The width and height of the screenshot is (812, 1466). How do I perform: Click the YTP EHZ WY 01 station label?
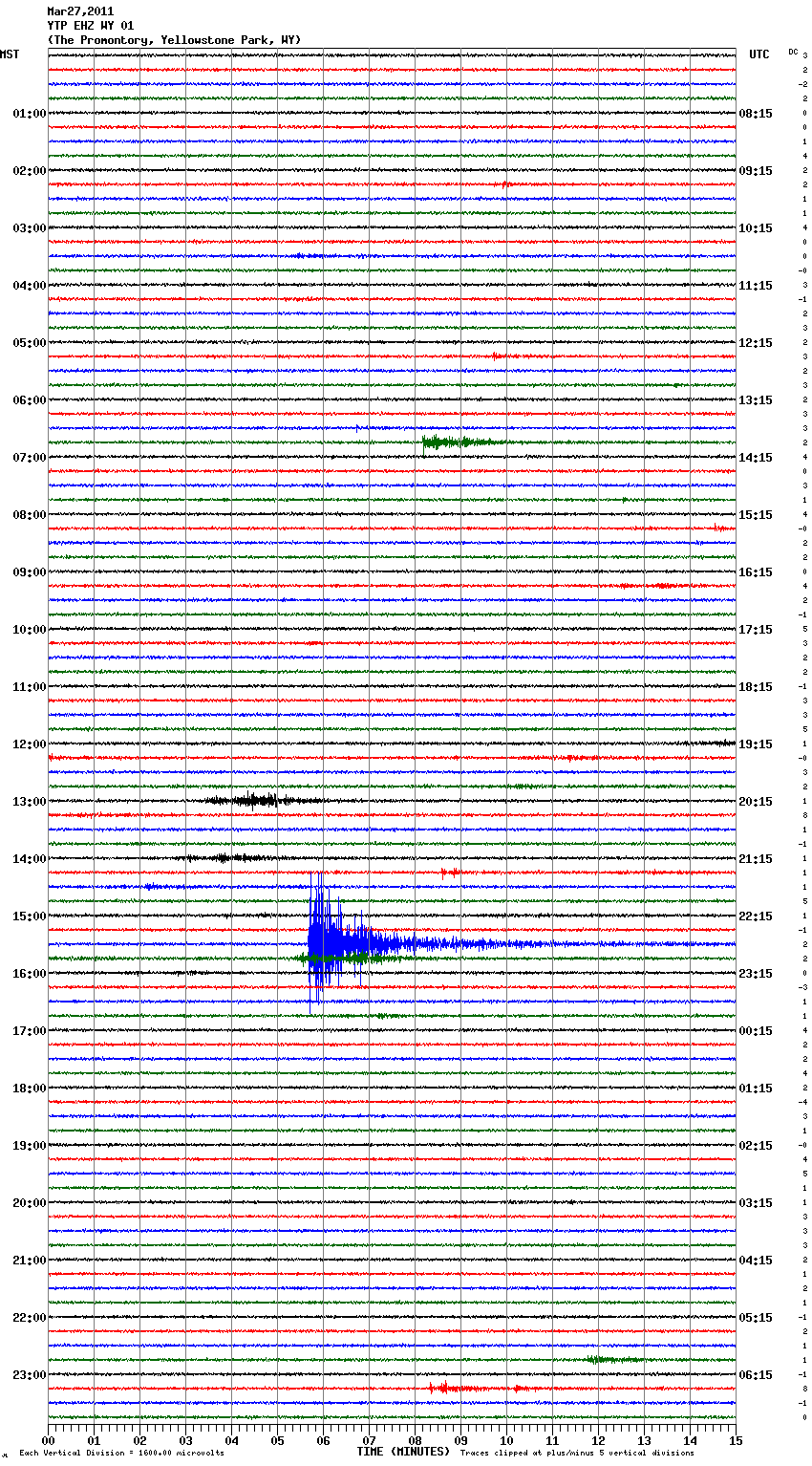pyautogui.click(x=91, y=26)
